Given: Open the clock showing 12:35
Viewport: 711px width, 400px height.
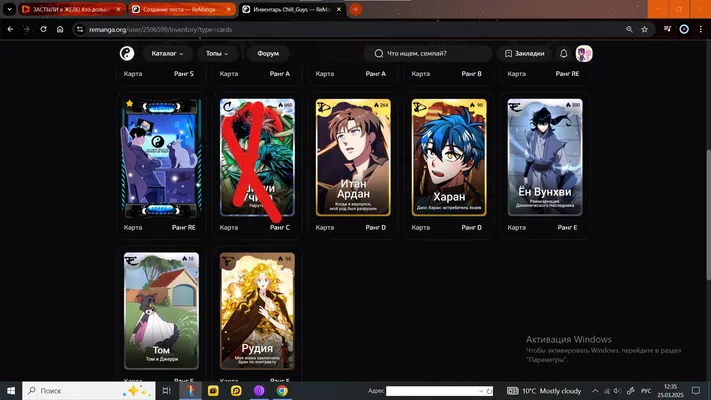Looking at the screenshot, I should tap(670, 390).
